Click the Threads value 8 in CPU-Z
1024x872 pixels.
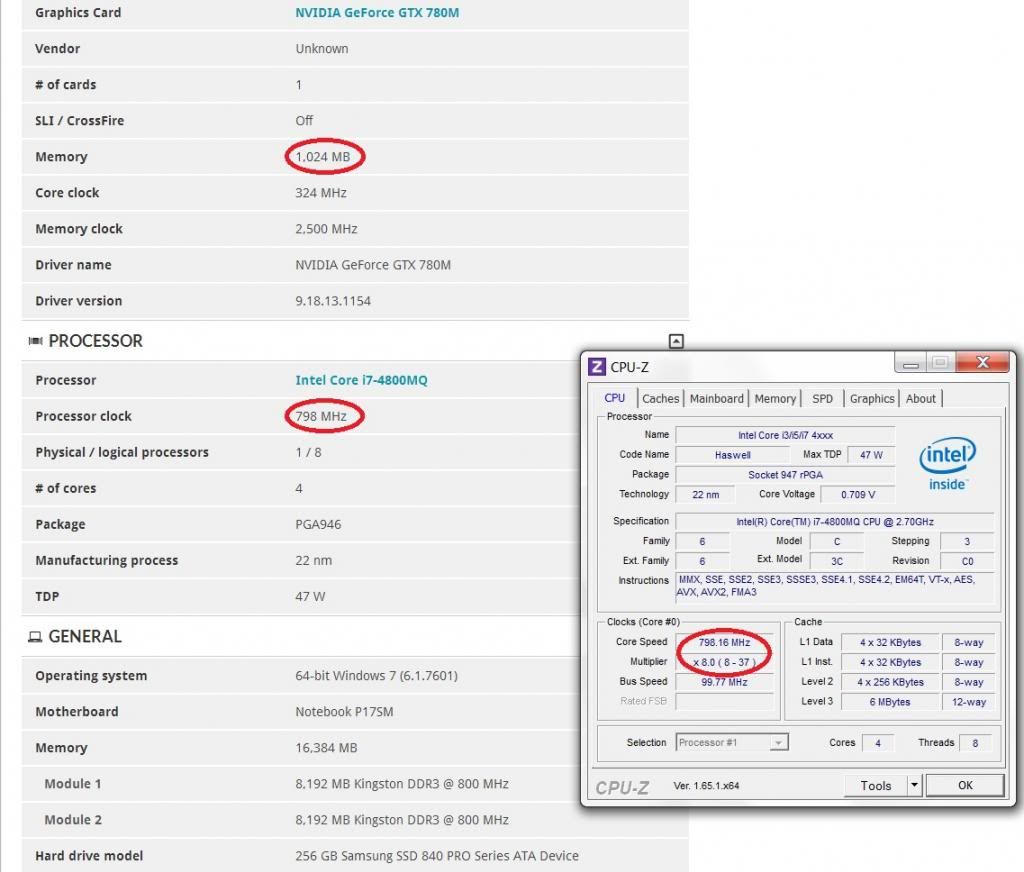975,743
